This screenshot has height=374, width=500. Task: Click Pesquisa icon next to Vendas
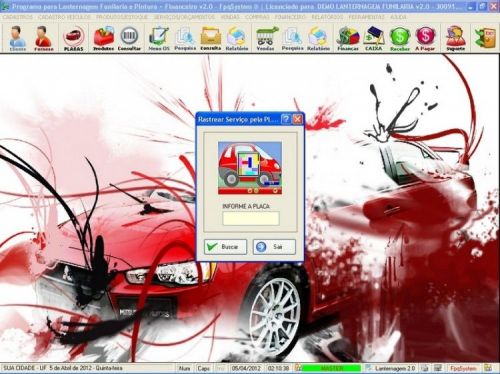(292, 39)
